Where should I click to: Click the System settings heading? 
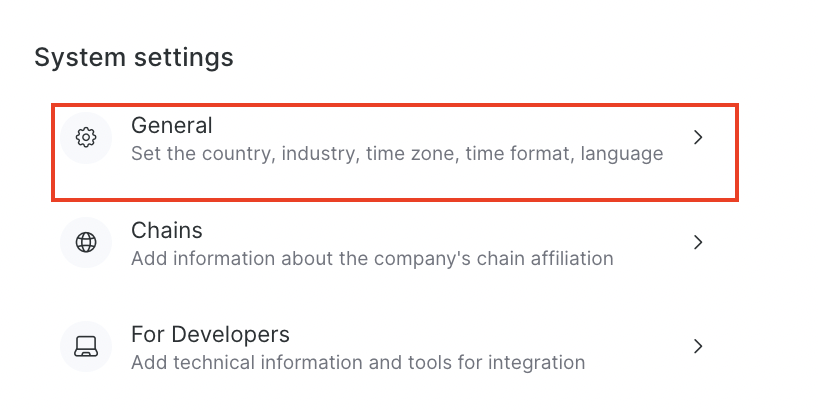(134, 57)
